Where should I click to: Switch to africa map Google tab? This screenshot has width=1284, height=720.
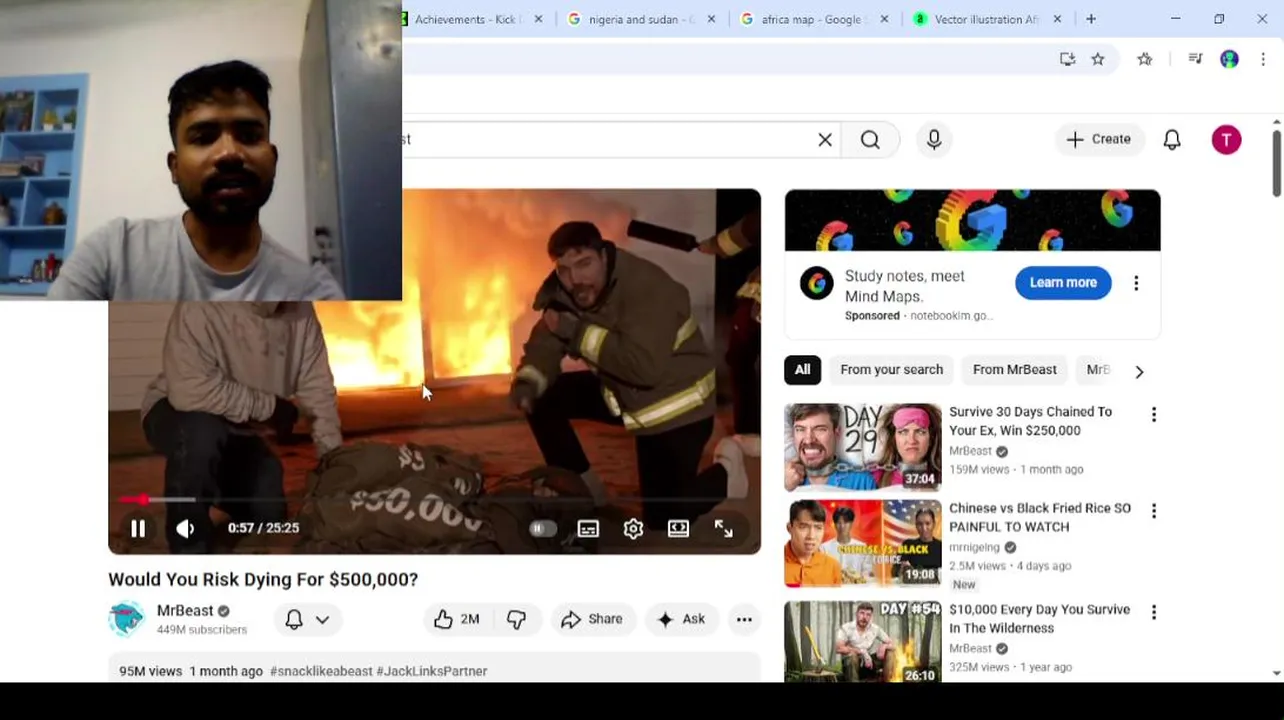click(x=813, y=19)
